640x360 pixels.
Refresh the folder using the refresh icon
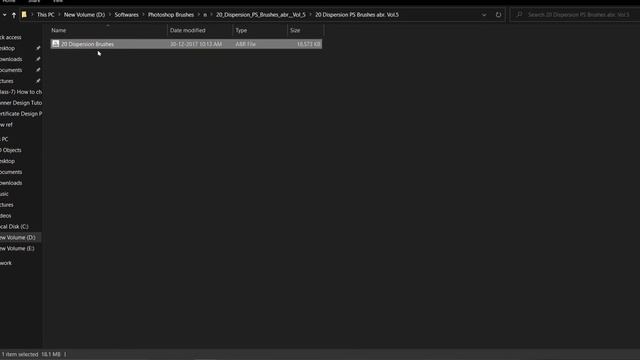coord(498,15)
